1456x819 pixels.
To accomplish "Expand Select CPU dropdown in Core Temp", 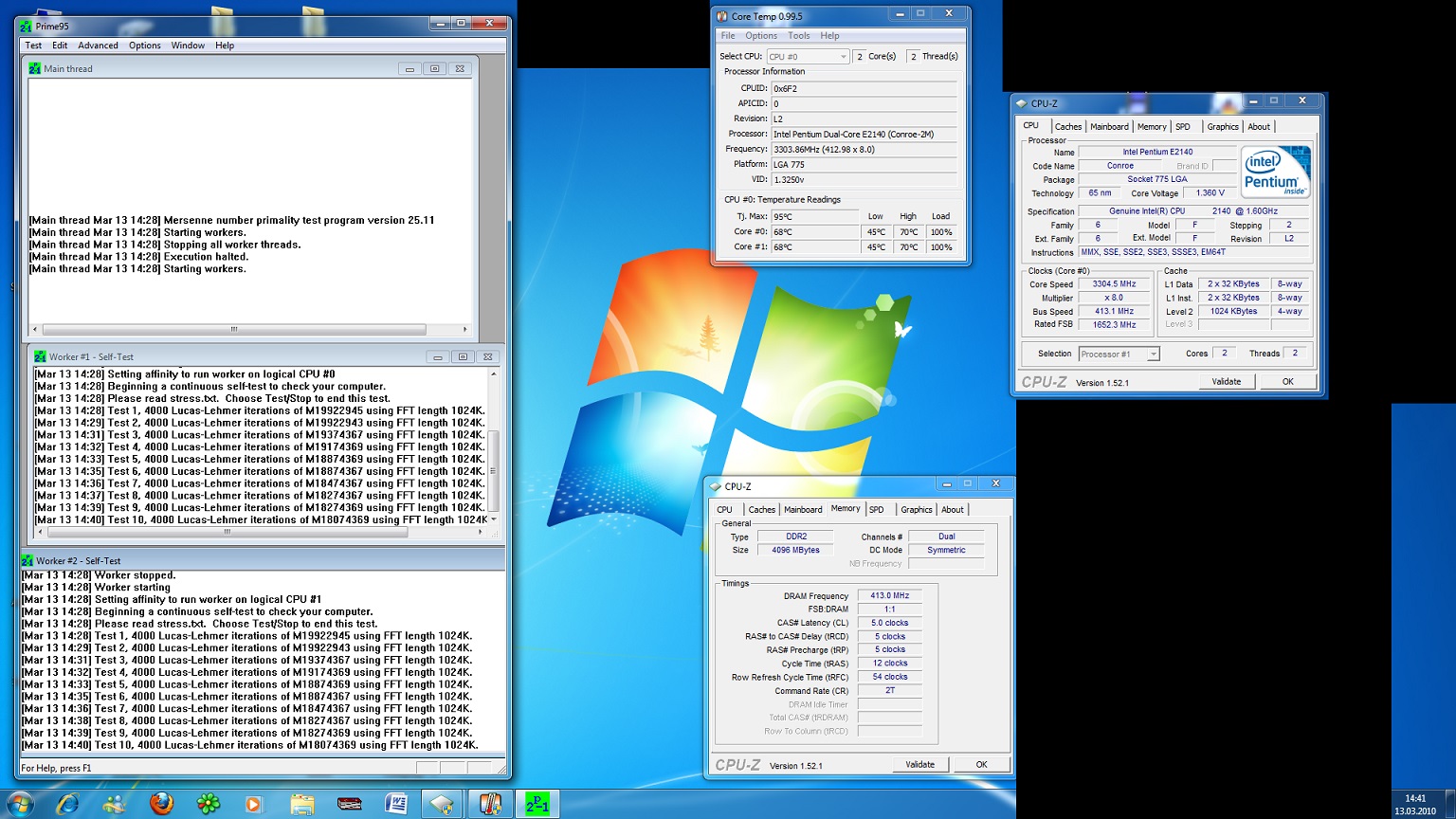I will (843, 57).
